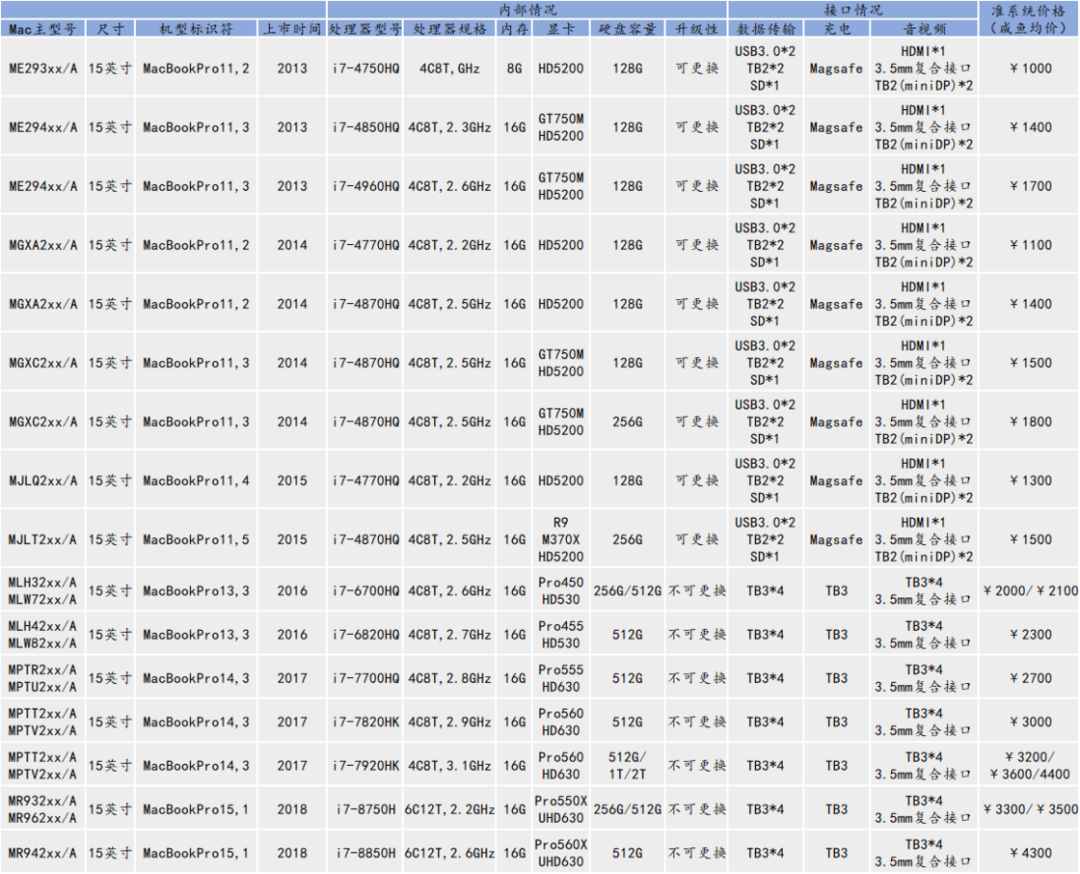Select the ¥3300/¥3500 price cell
This screenshot has height=874, width=1080.
tap(1029, 809)
